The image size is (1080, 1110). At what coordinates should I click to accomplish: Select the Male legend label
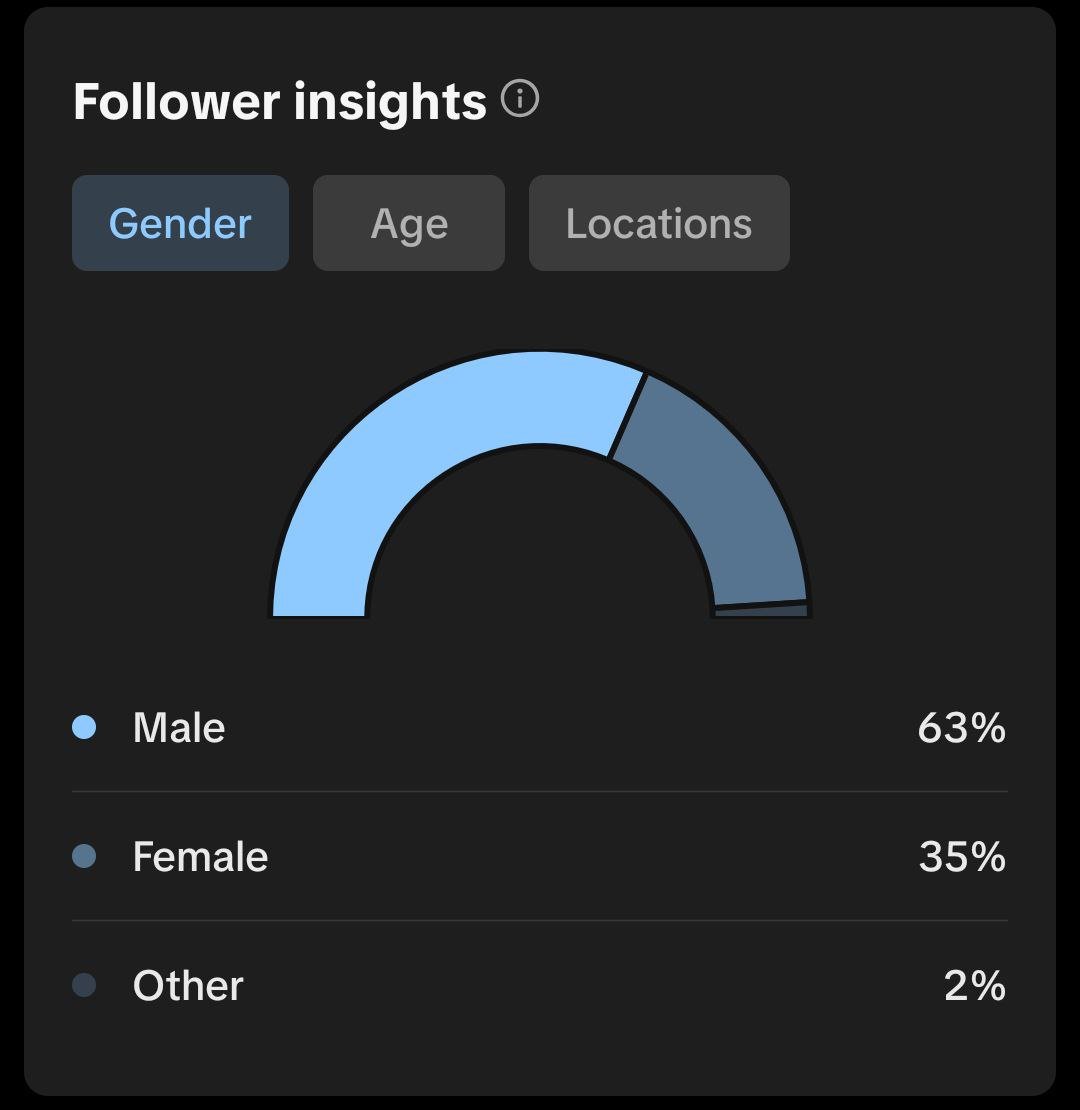coord(179,727)
